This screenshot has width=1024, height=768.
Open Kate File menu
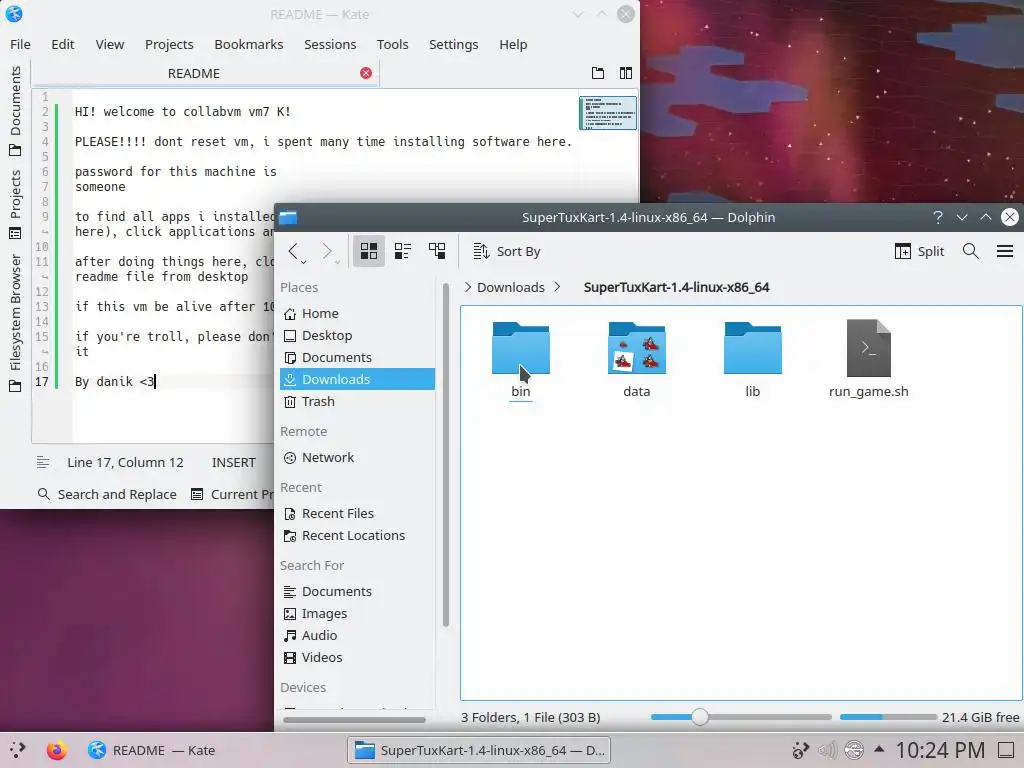pos(20,44)
